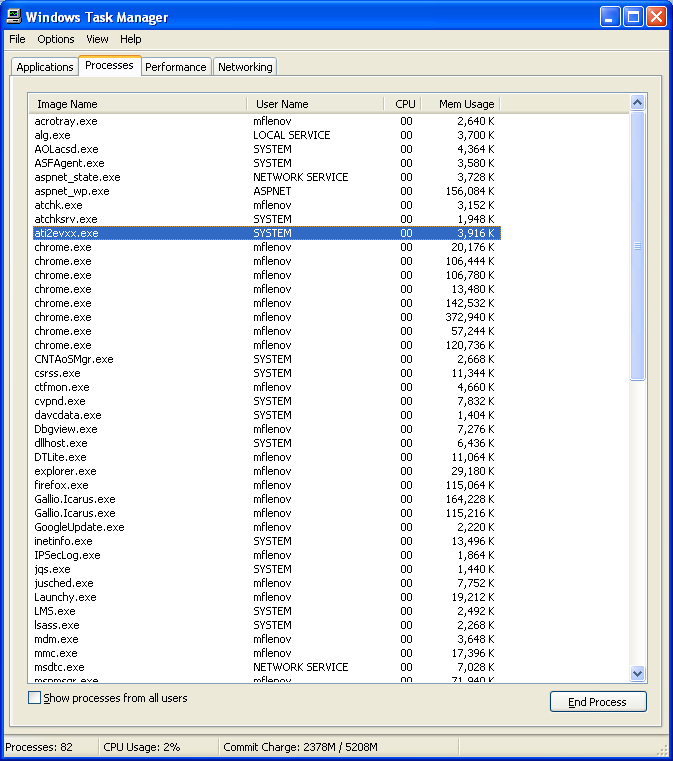Viewport: 673px width, 761px height.
Task: Select the jqs.exe process
Action: pos(266,569)
